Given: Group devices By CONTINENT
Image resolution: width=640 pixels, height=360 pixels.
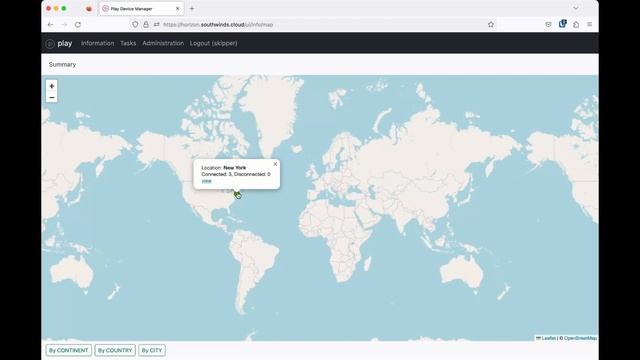Looking at the screenshot, I should [x=69, y=351].
